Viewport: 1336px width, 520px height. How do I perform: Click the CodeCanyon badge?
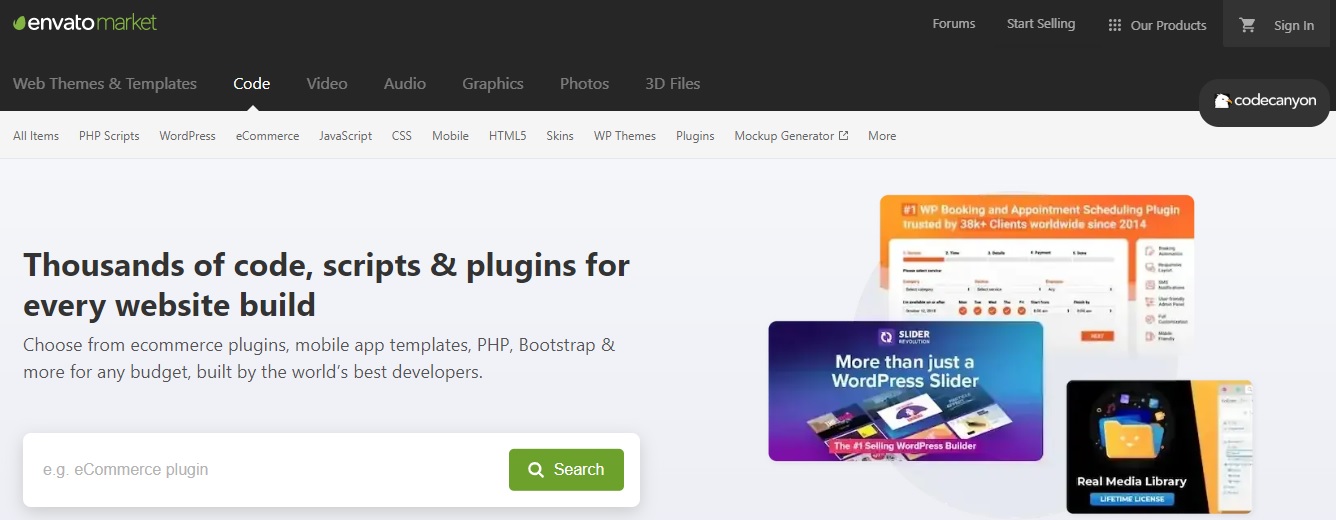coord(1264,101)
